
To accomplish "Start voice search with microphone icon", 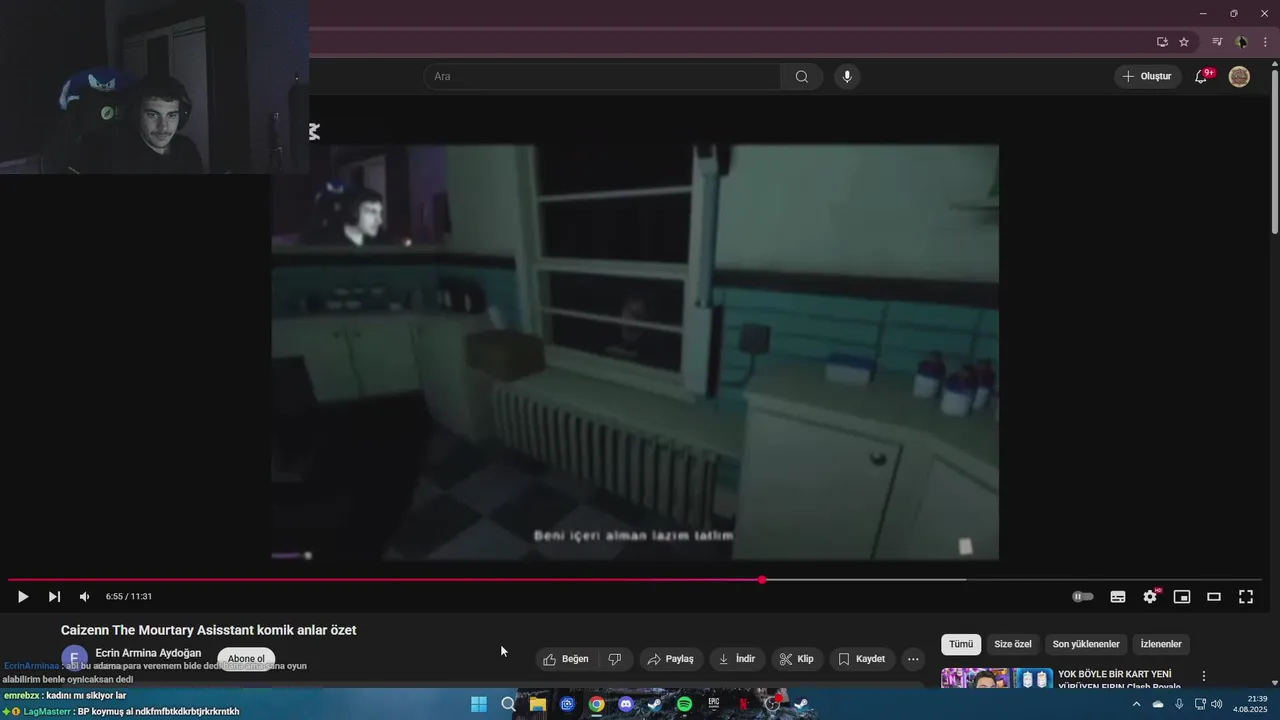I will 847,77.
